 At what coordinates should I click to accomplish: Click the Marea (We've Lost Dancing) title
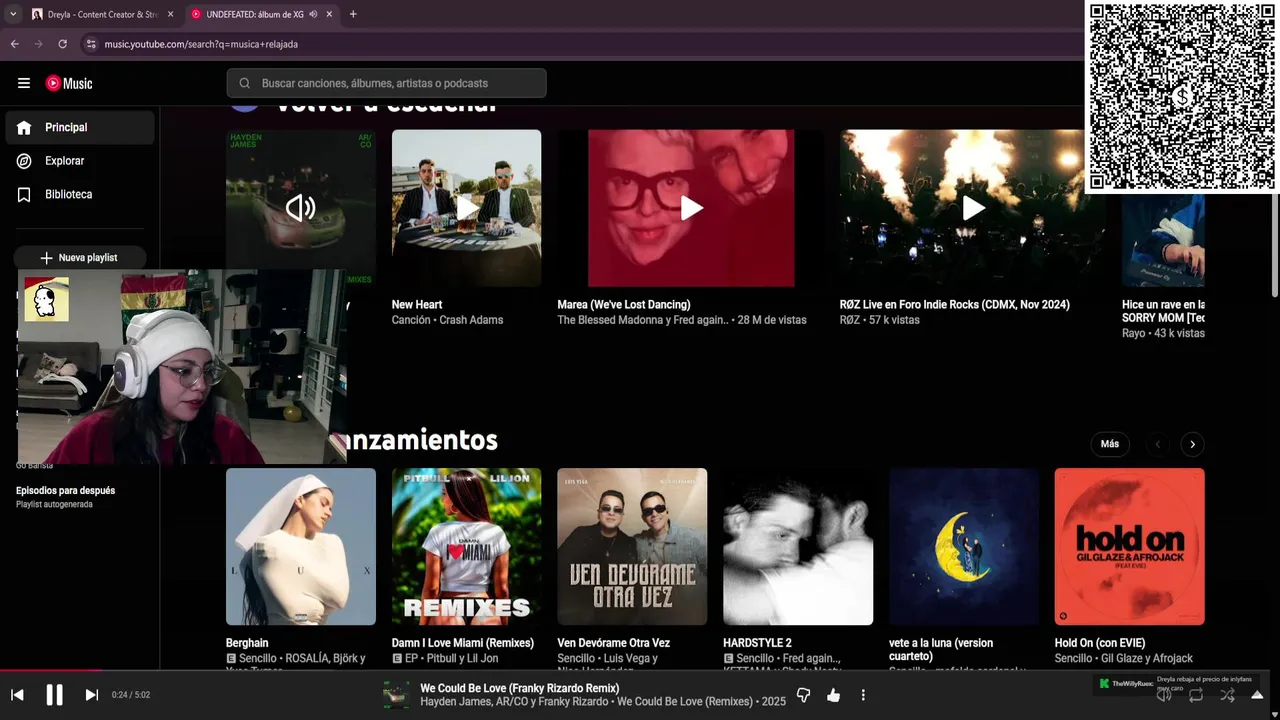pos(624,304)
